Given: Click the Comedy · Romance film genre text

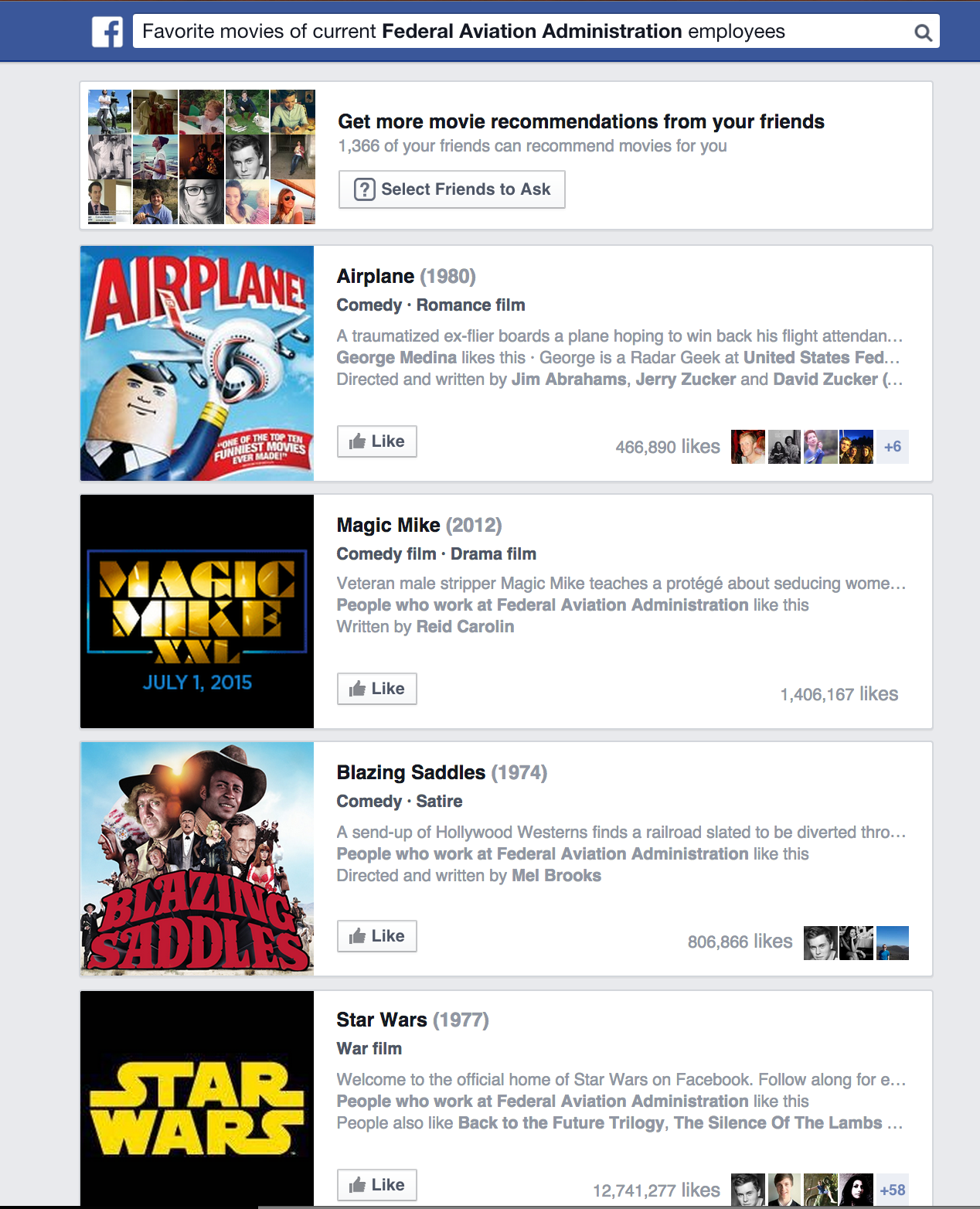Looking at the screenshot, I should [x=431, y=305].
